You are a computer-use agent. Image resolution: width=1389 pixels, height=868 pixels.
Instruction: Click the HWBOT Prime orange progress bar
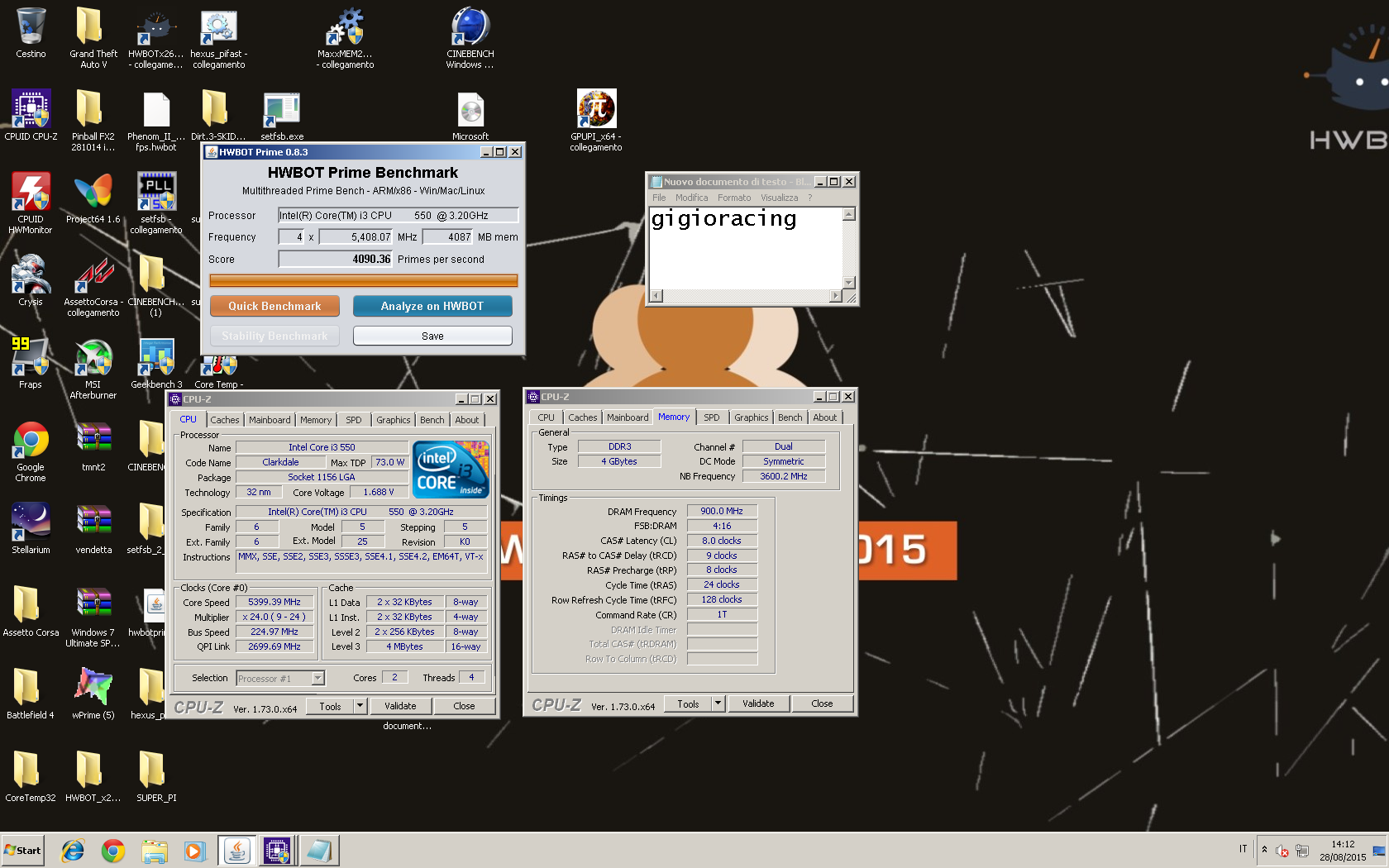(364, 280)
